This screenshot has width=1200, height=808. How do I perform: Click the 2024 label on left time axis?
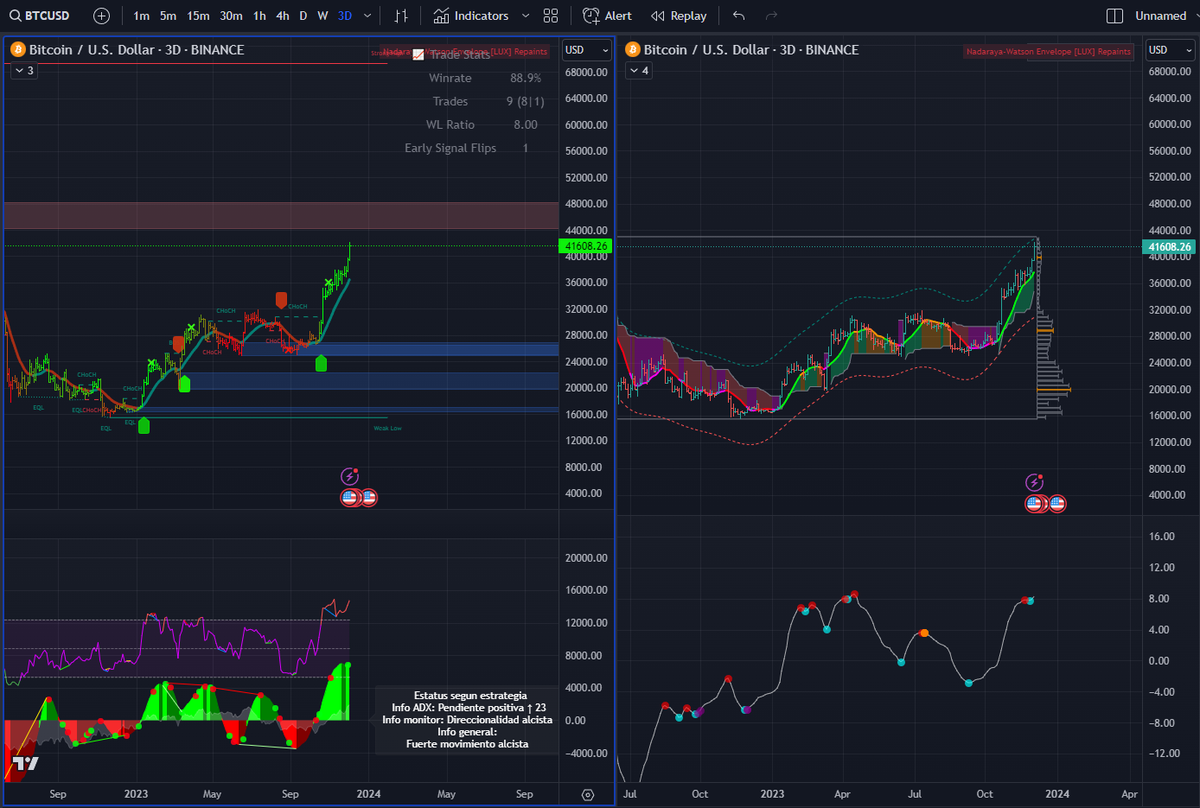coord(369,794)
